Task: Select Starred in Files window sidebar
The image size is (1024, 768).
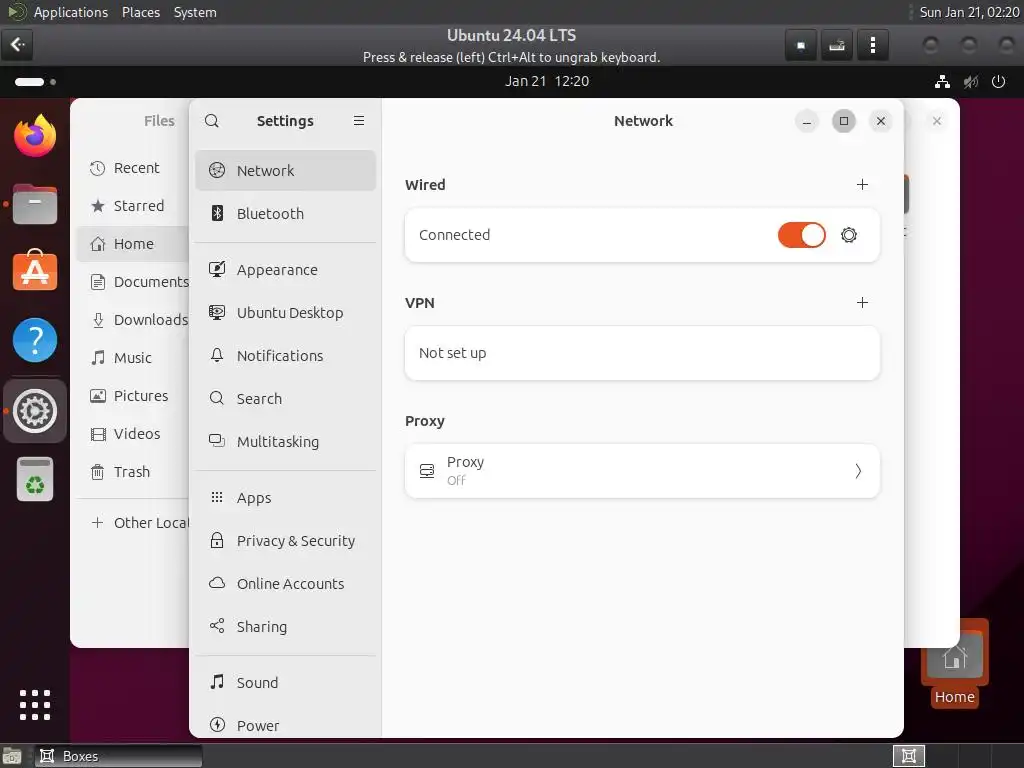Action: click(133, 206)
